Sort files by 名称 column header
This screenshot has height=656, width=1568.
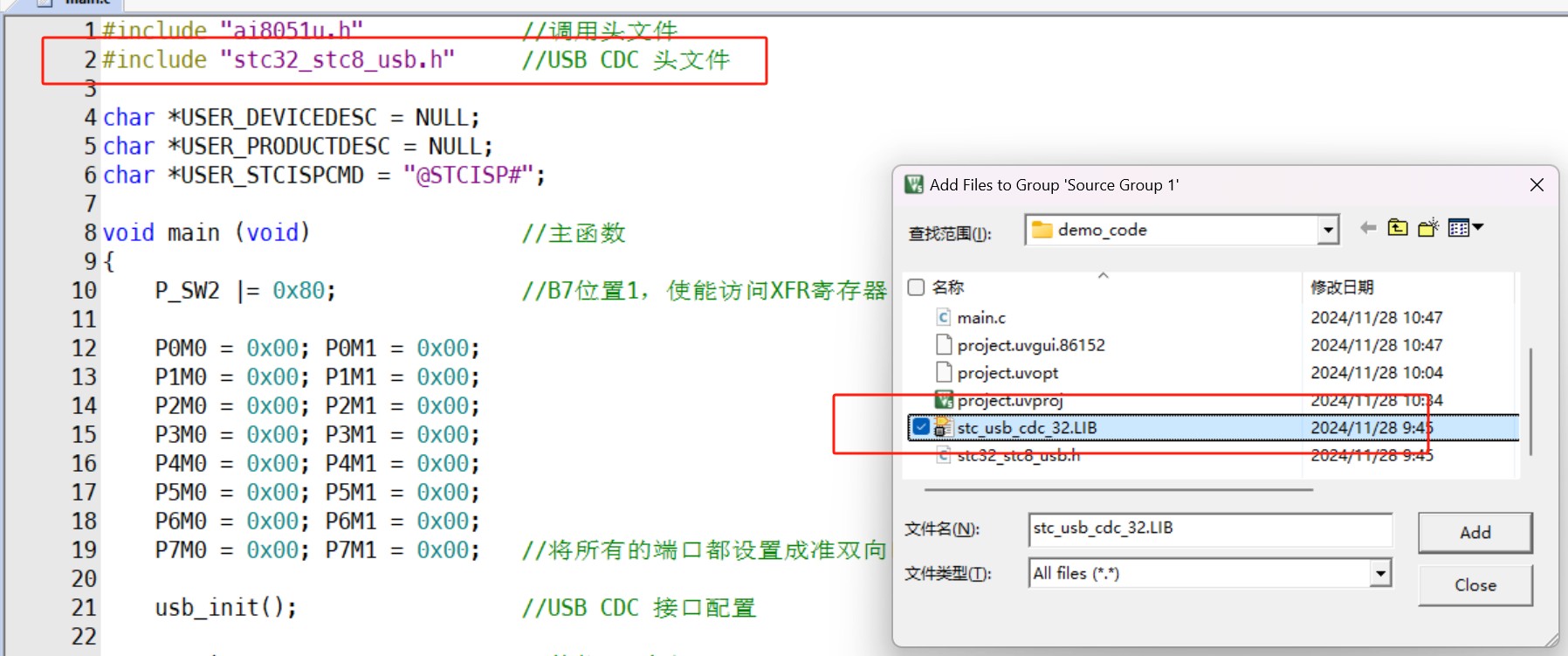(947, 287)
